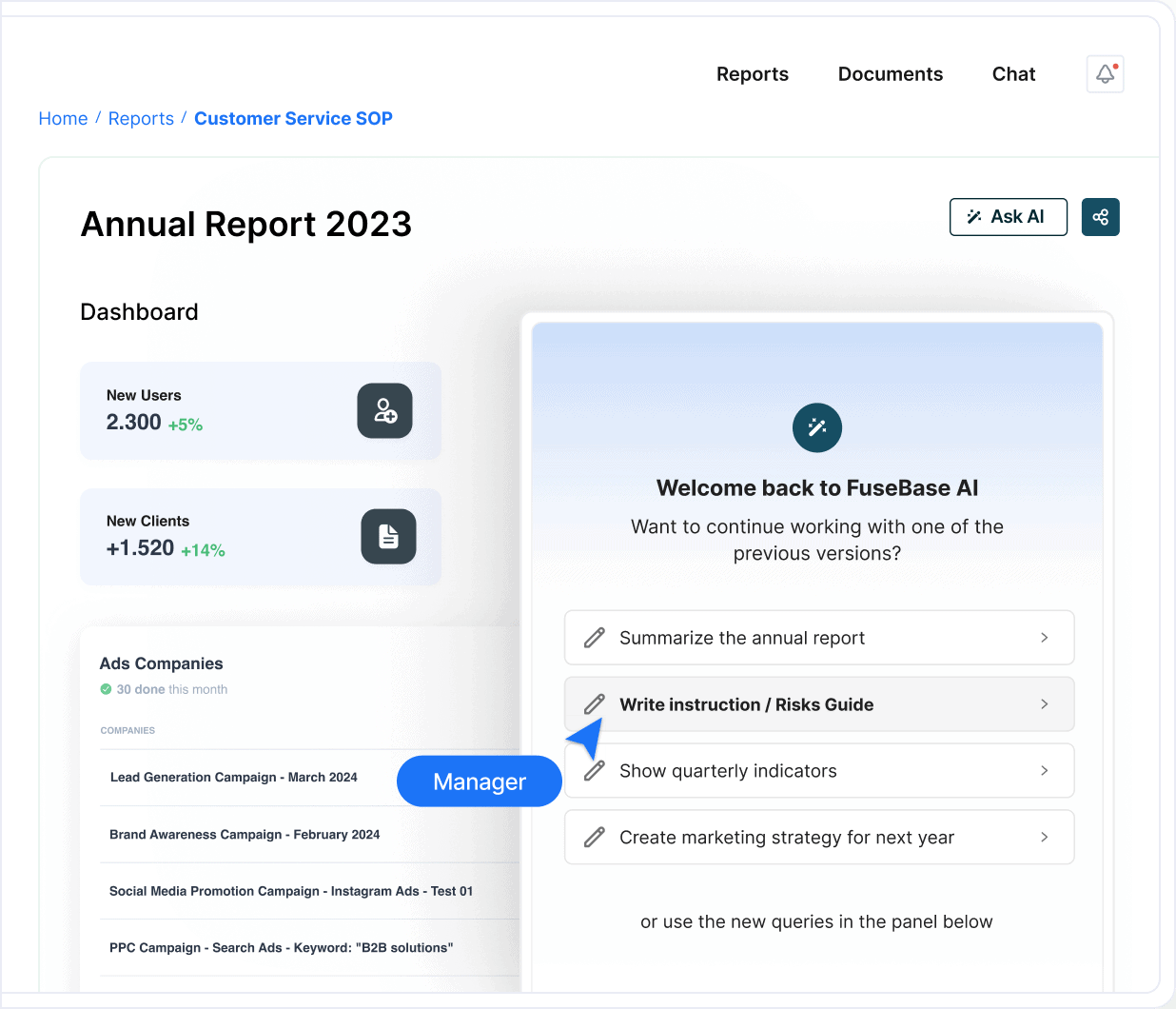1176x1009 pixels.
Task: Open the Documents menu item
Action: click(891, 74)
